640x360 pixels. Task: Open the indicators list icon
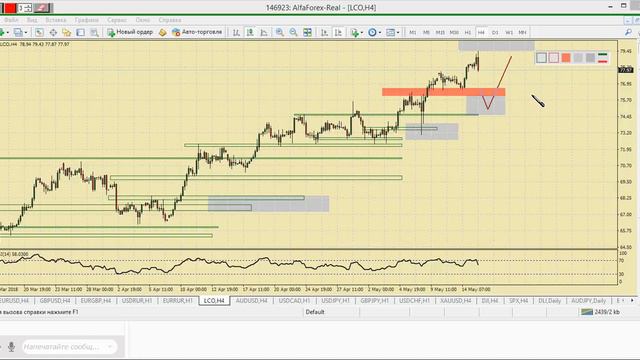point(354,32)
